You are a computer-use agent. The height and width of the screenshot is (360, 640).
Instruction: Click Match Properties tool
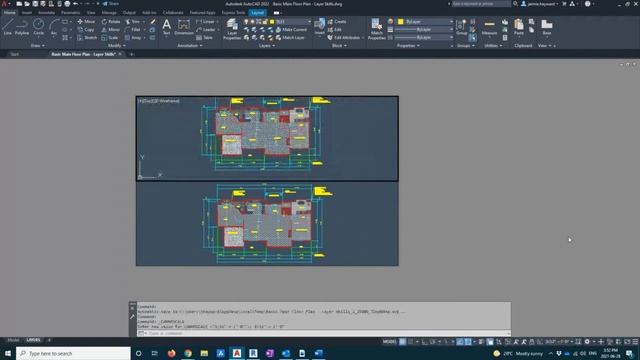(376, 29)
